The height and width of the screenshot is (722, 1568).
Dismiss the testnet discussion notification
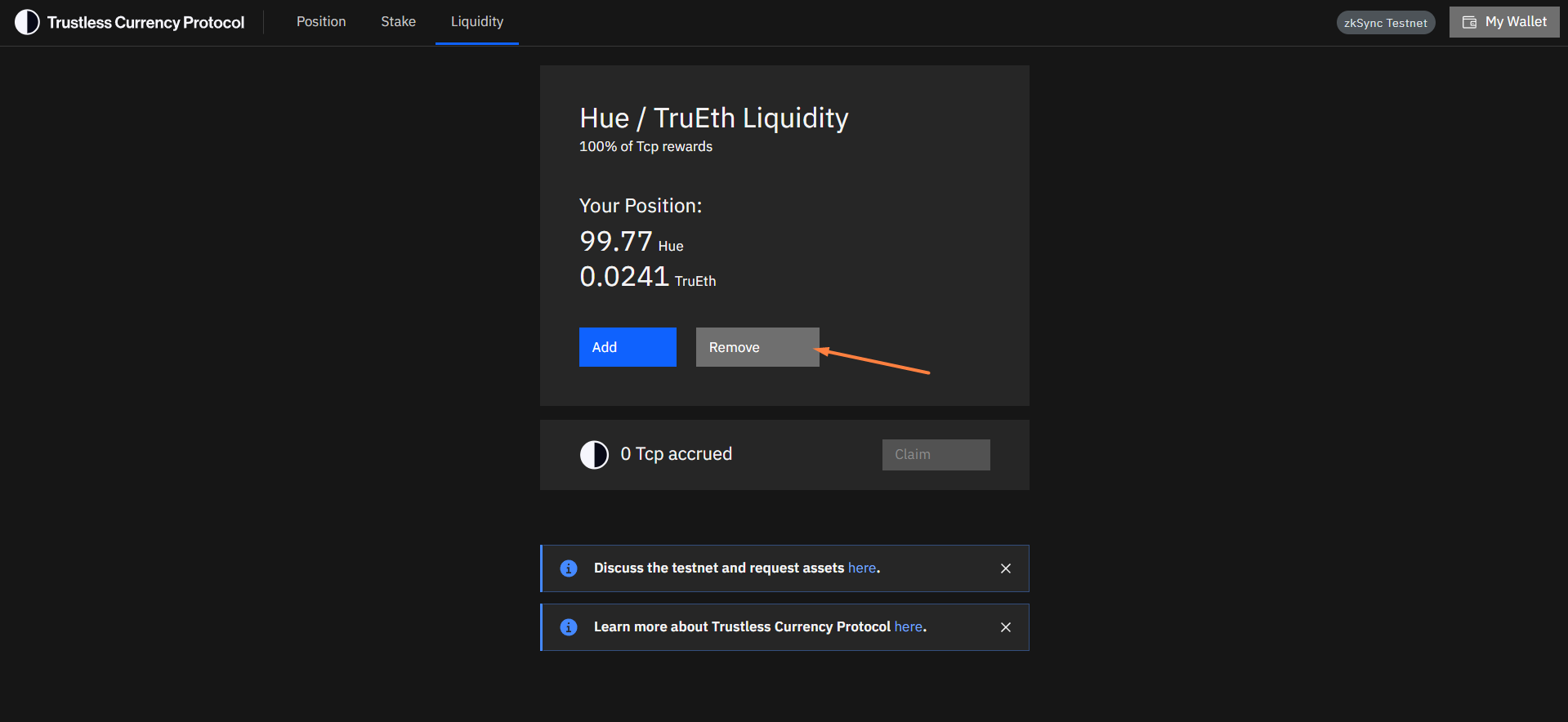(x=1006, y=568)
